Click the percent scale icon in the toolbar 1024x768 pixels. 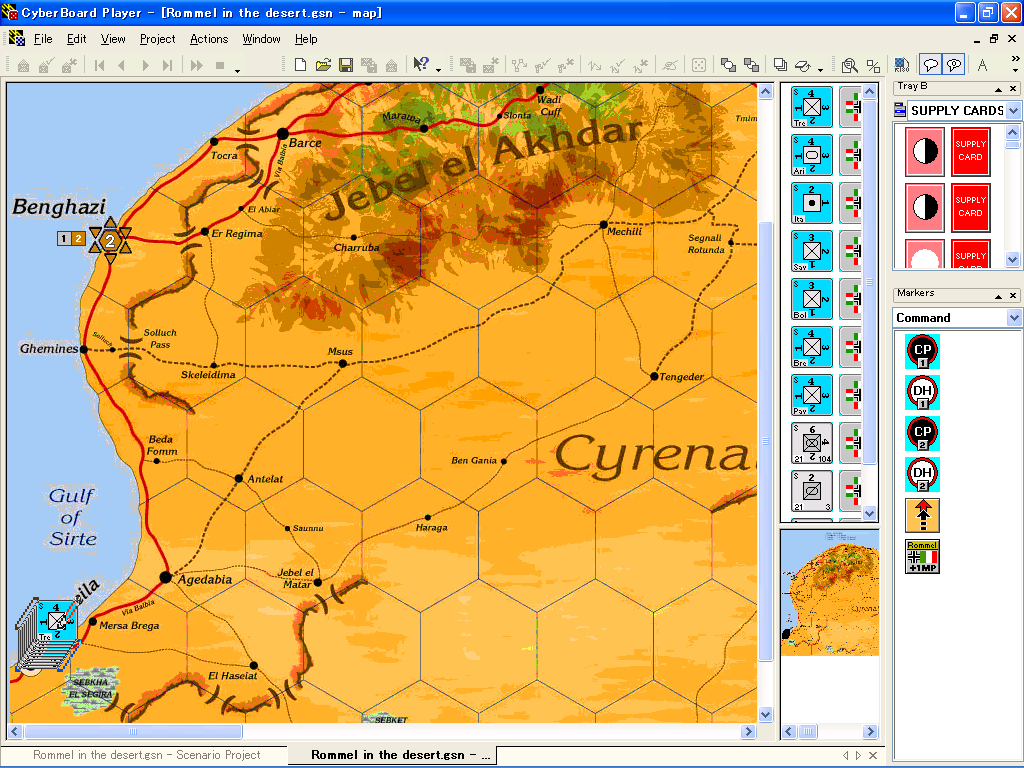pyautogui.click(x=873, y=65)
